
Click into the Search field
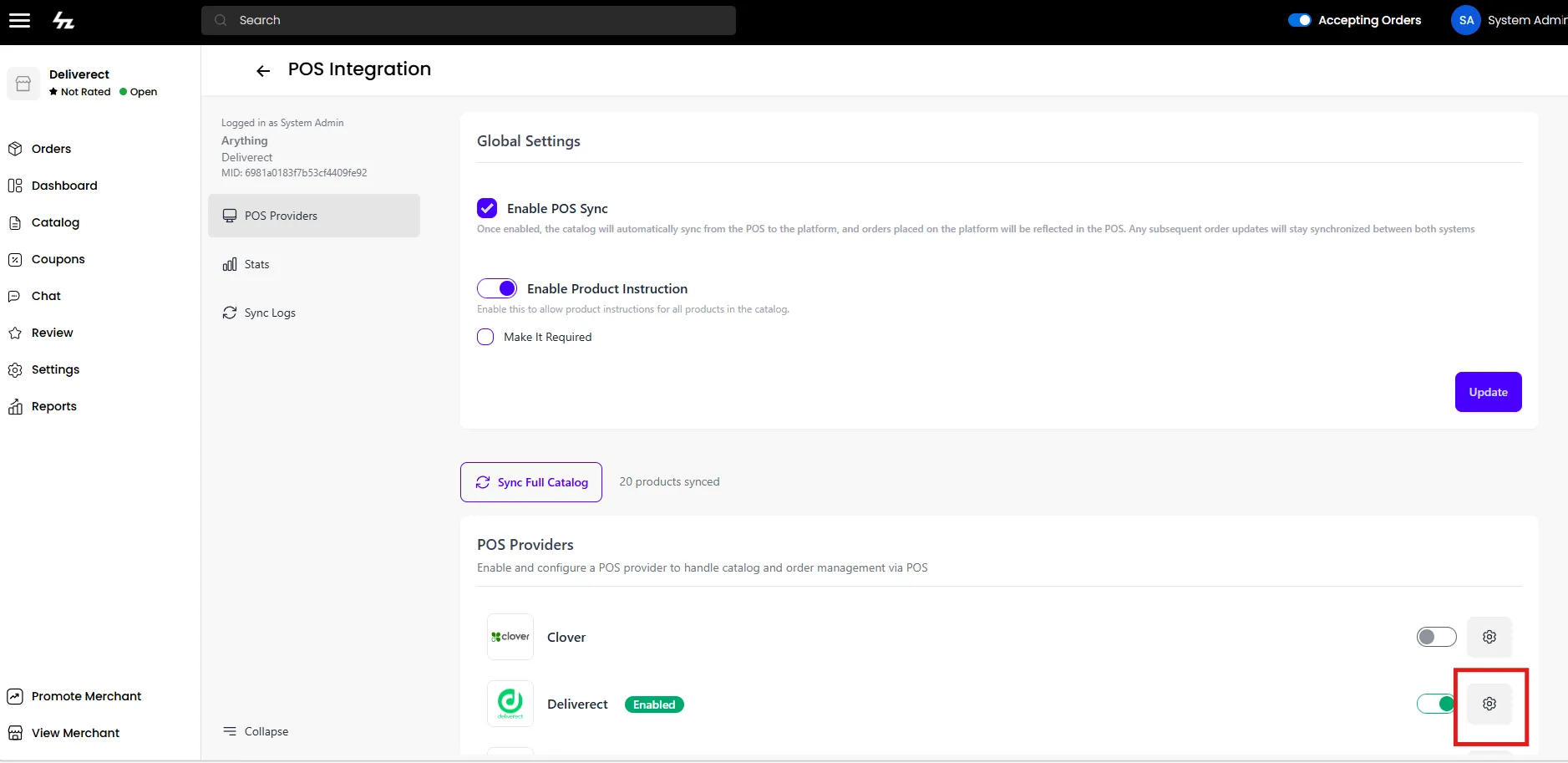(469, 20)
